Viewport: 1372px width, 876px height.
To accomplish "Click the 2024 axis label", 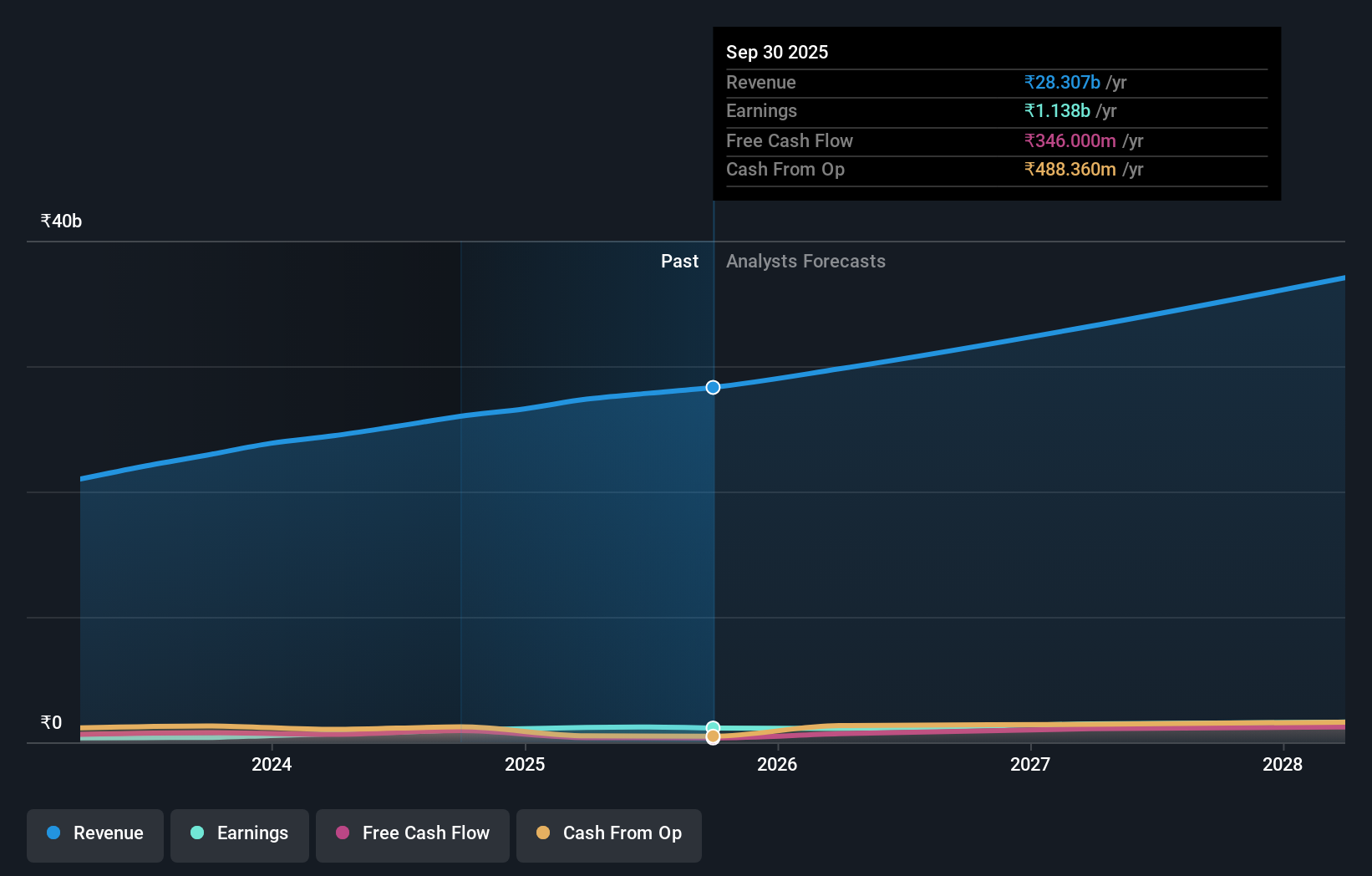I will 271,764.
